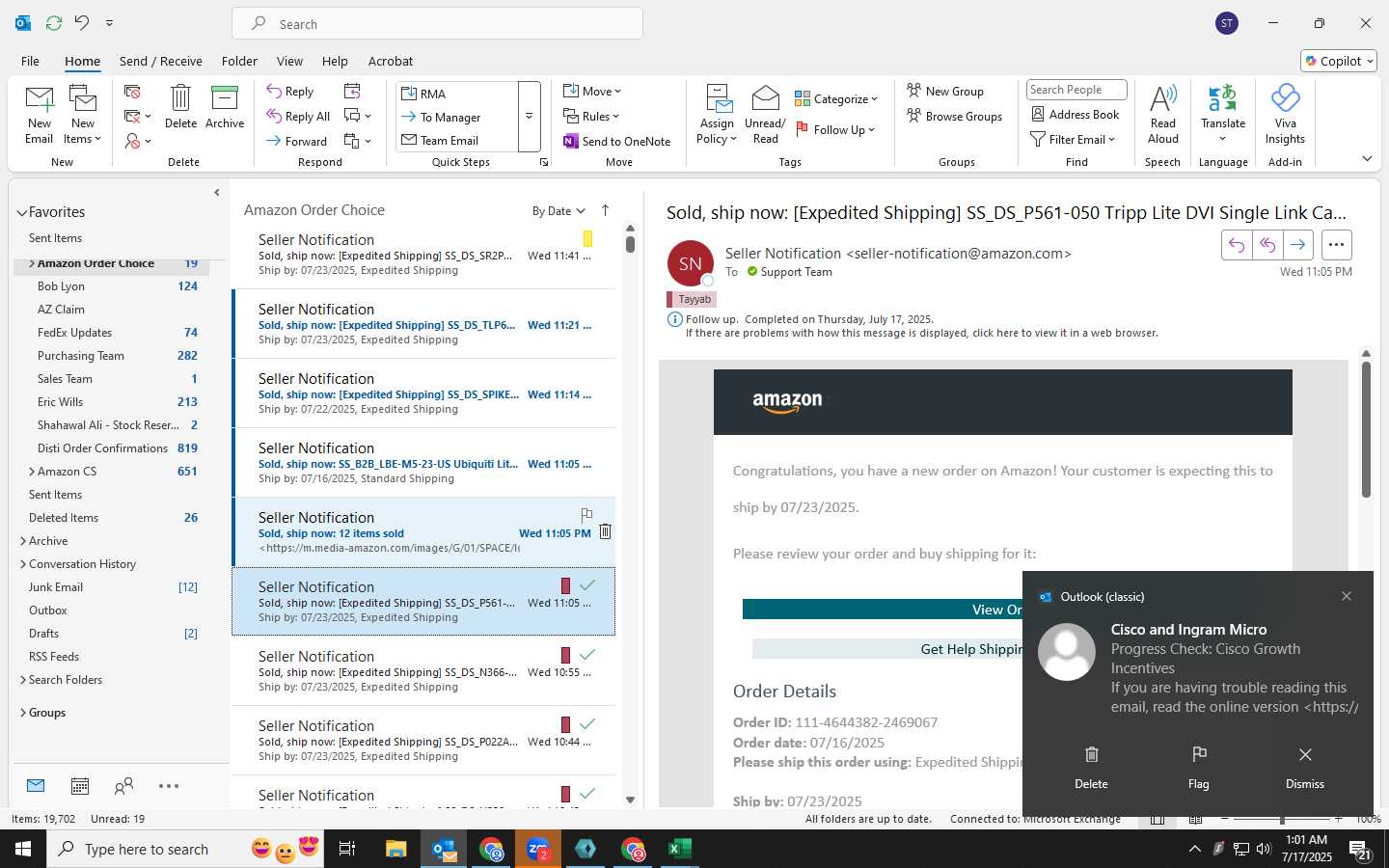This screenshot has width=1389, height=868.
Task: Click the Mail icon in navigation bar
Action: 36,786
